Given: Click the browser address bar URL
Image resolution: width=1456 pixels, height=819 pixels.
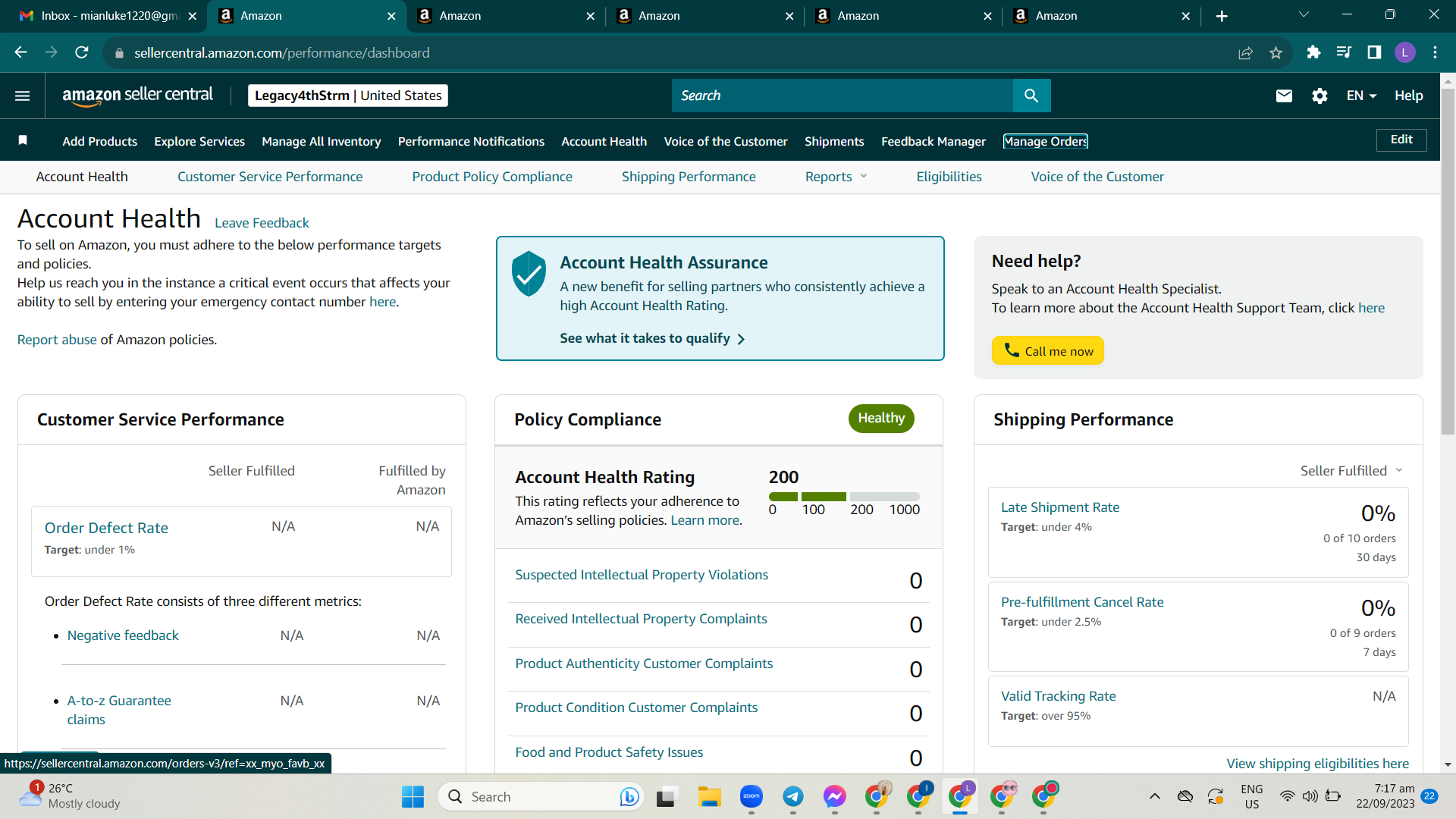Looking at the screenshot, I should (282, 53).
